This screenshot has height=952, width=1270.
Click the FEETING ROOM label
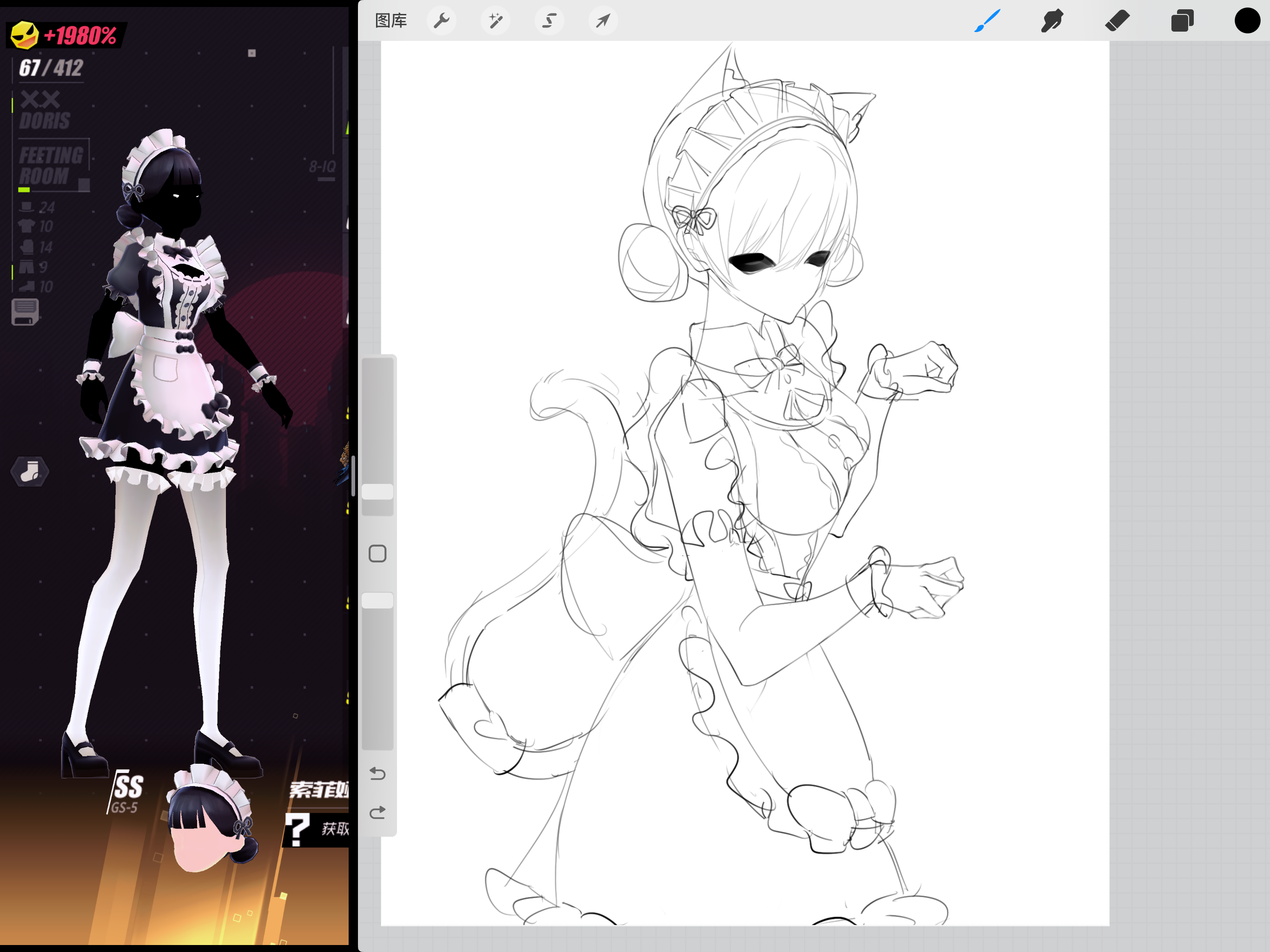(x=51, y=165)
